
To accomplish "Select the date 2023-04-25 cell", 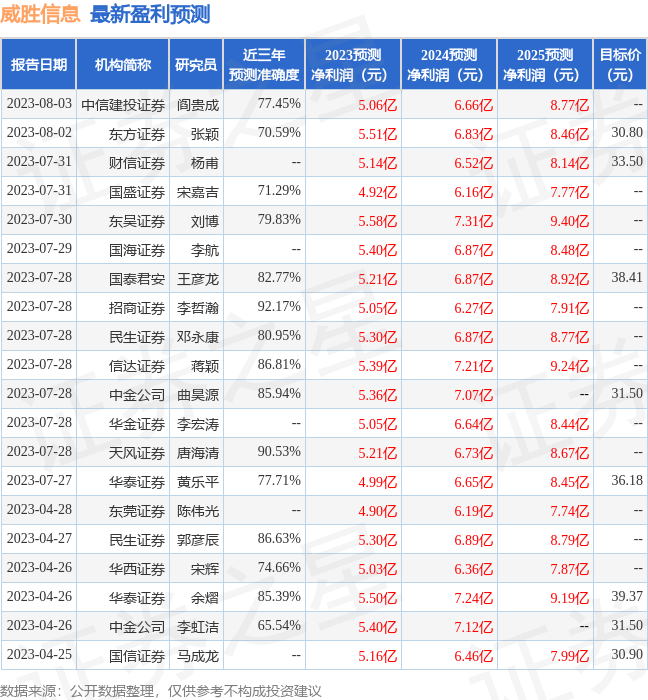I will 39,655.
